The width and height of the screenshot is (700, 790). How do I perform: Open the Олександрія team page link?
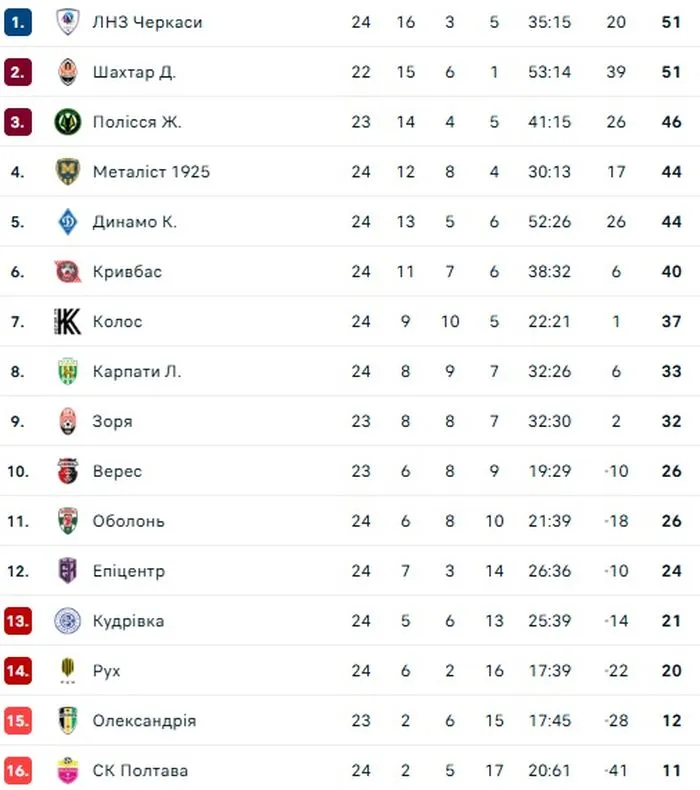(x=144, y=720)
